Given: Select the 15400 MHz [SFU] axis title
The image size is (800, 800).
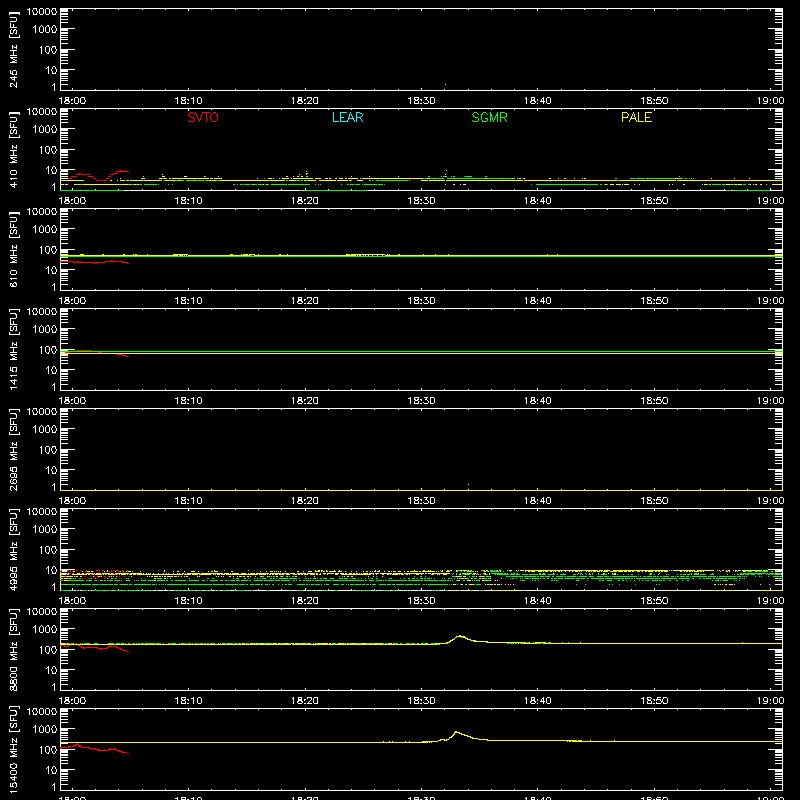Looking at the screenshot, I should click(13, 749).
